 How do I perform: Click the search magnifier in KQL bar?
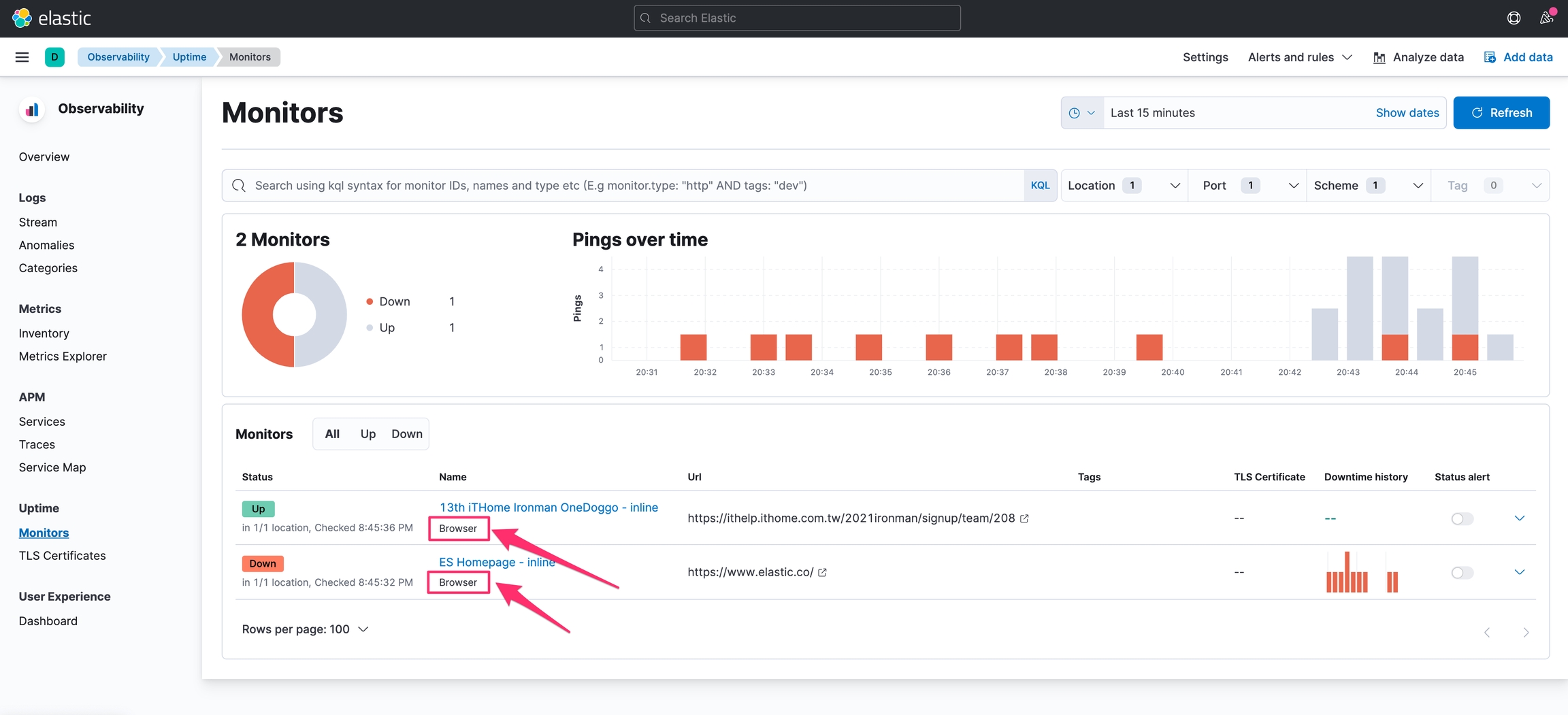tap(239, 186)
